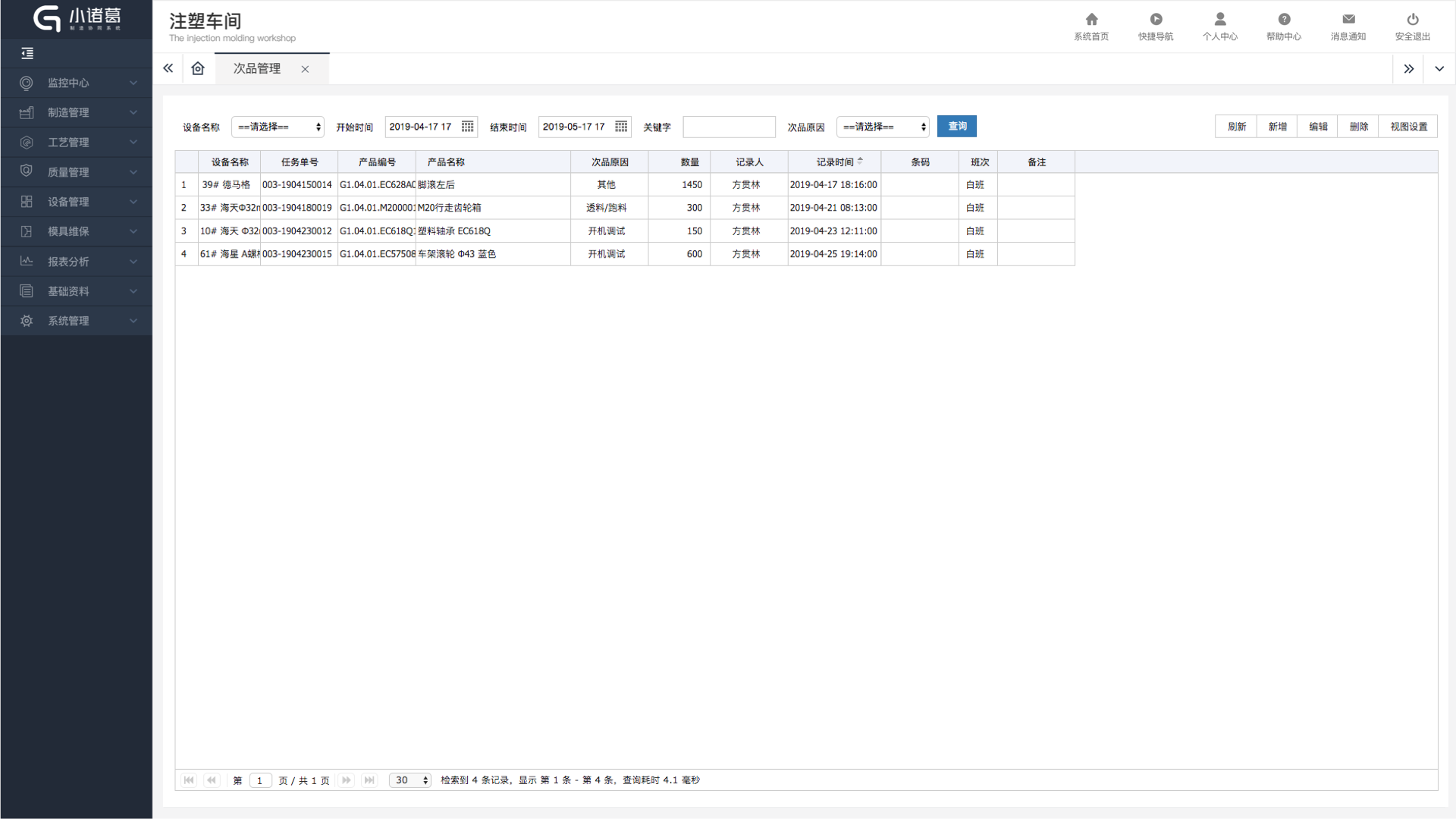Click the 关键字 keyword input field
Image resolution: width=1456 pixels, height=819 pixels.
point(729,127)
